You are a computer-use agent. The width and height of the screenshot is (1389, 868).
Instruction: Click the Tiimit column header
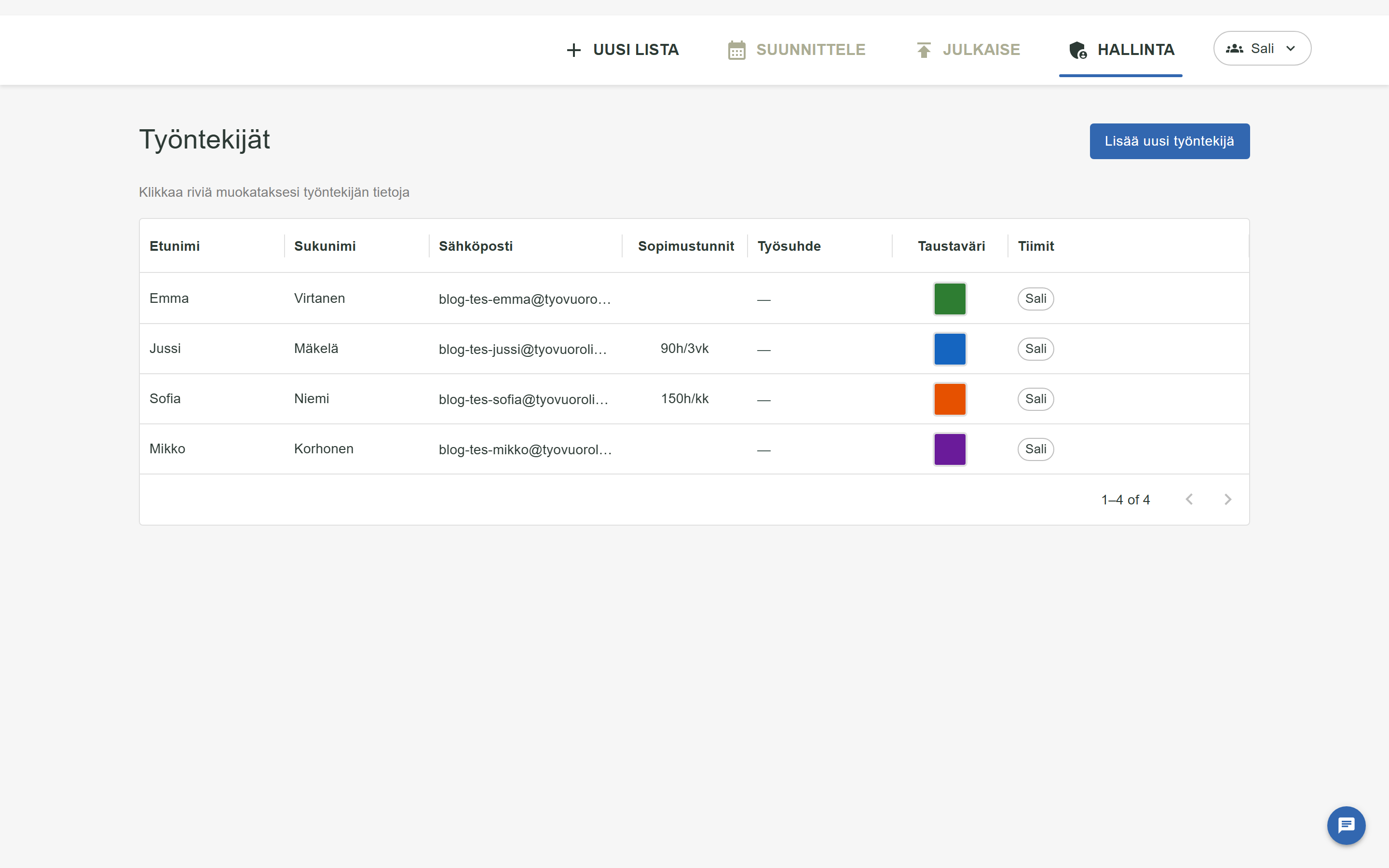tap(1036, 246)
